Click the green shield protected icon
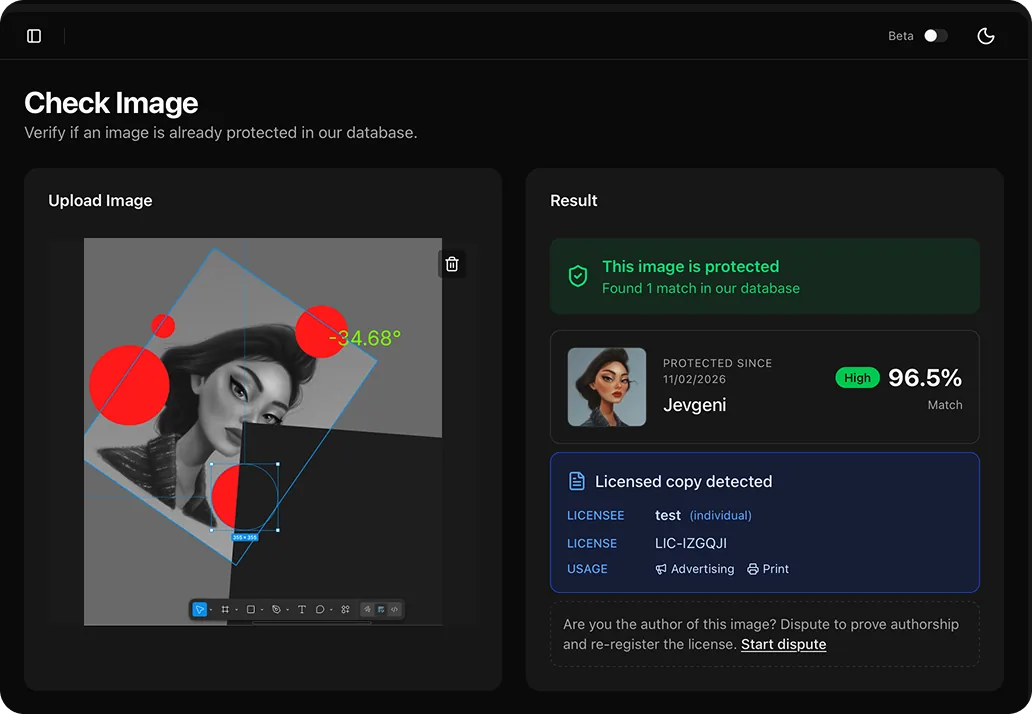 tap(578, 276)
